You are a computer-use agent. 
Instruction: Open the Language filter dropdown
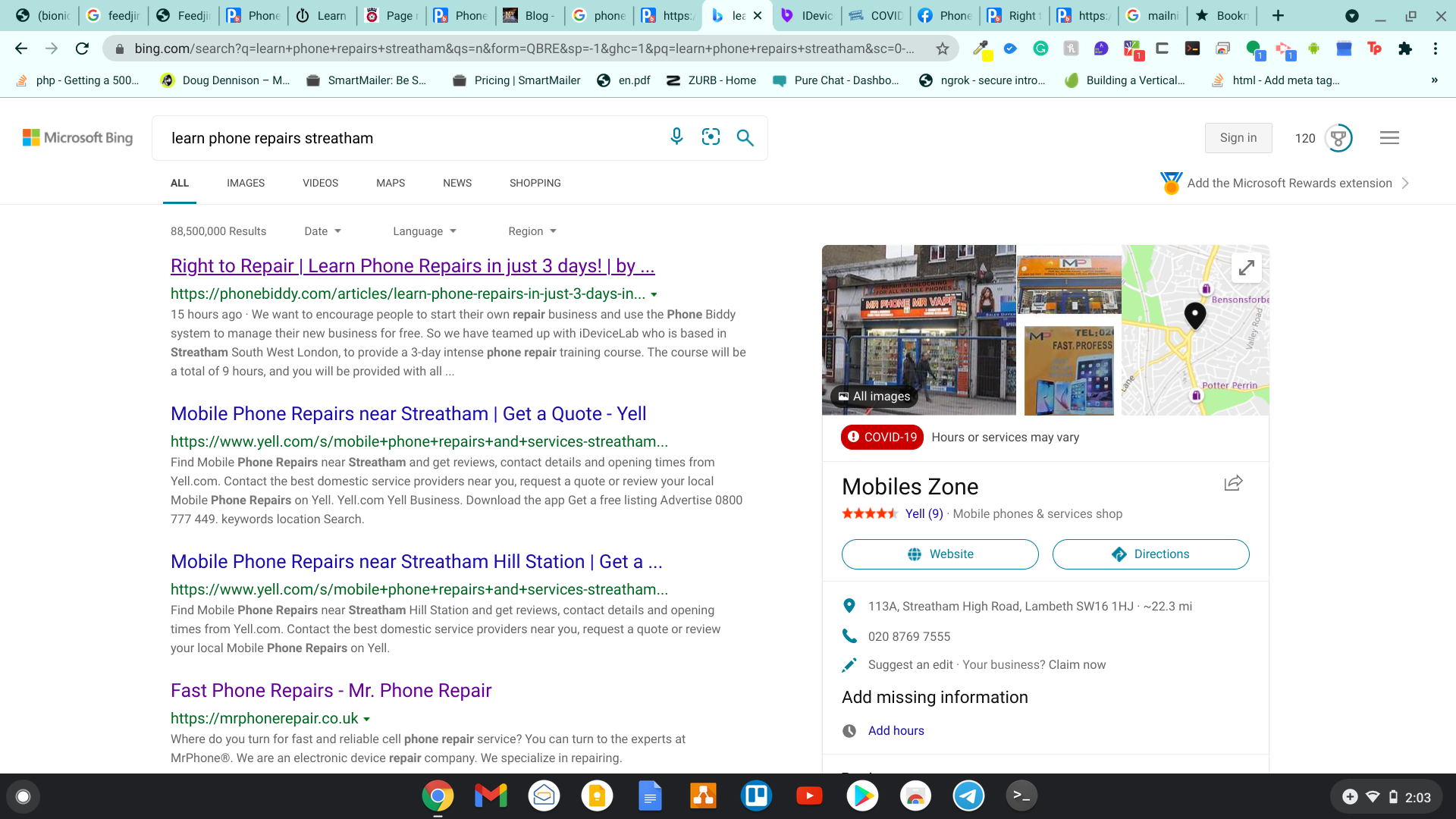(x=425, y=231)
